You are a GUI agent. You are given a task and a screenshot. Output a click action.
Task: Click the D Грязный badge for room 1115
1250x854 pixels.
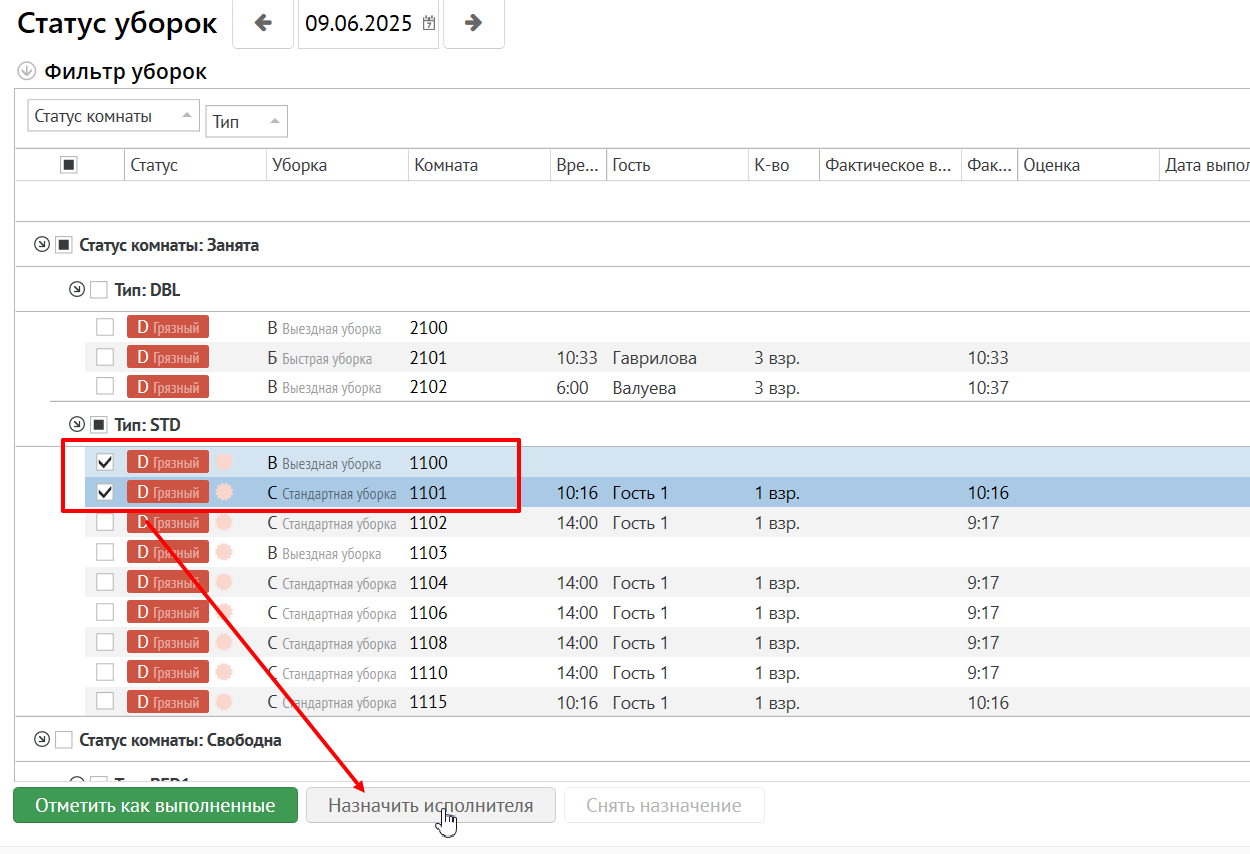[168, 702]
